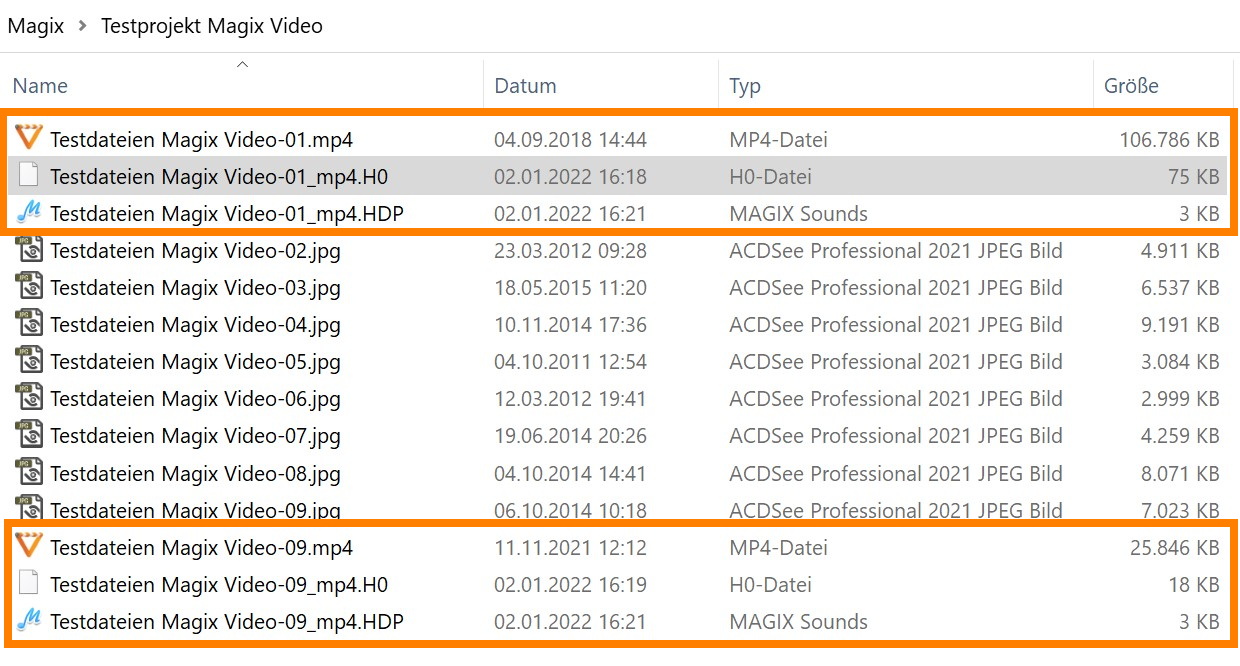Select file Testdateien Magix Video-09_mp4.HDP

pyautogui.click(x=227, y=622)
